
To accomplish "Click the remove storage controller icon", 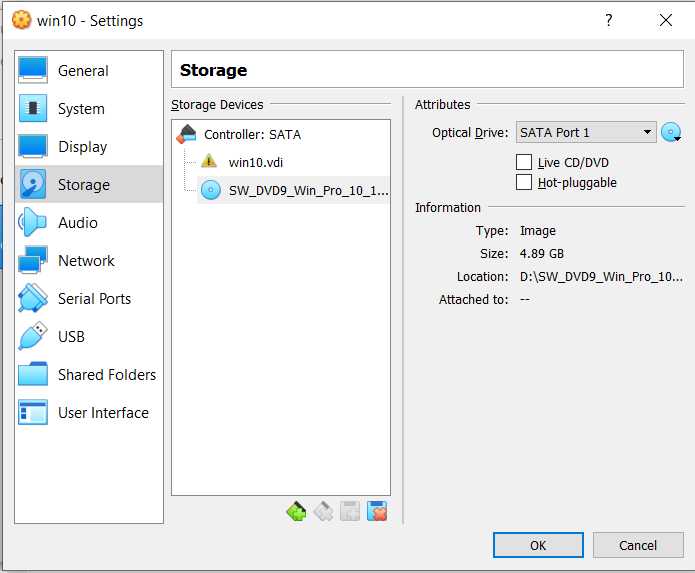I will tap(324, 511).
